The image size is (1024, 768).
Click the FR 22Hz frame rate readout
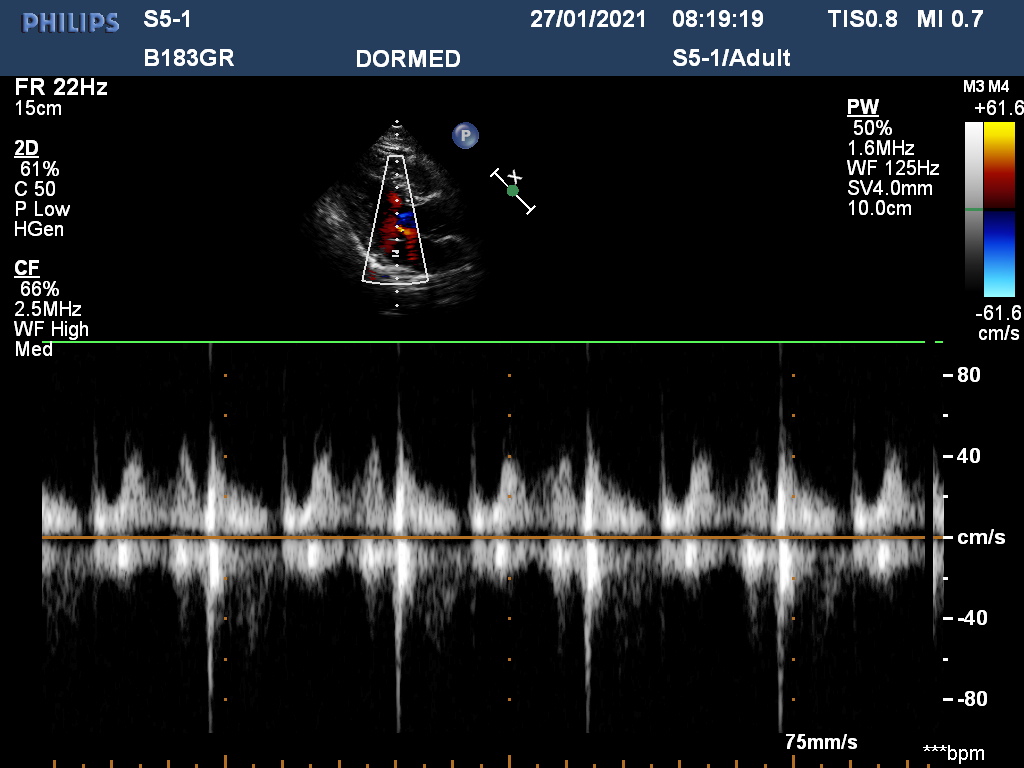61,87
